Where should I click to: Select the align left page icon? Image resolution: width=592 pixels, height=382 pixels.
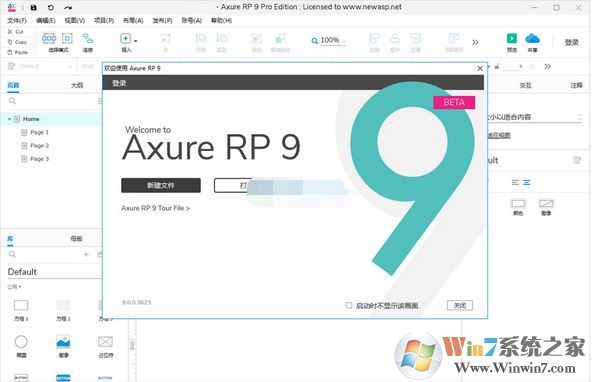click(515, 182)
